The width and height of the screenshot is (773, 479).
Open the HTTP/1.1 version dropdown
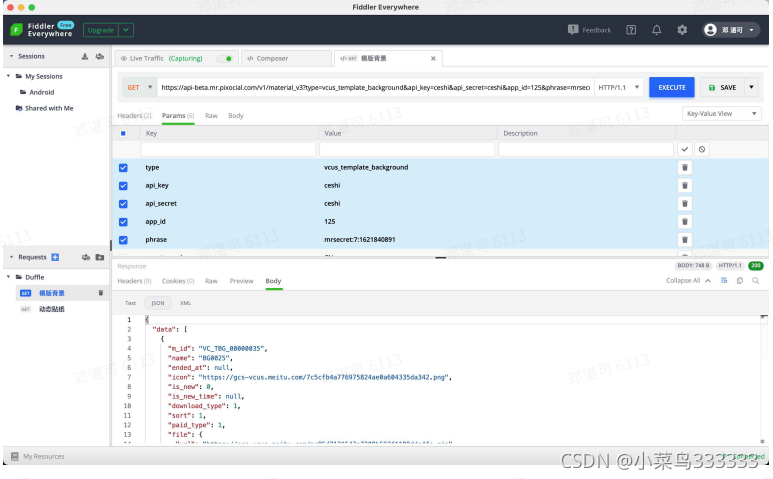coord(619,87)
